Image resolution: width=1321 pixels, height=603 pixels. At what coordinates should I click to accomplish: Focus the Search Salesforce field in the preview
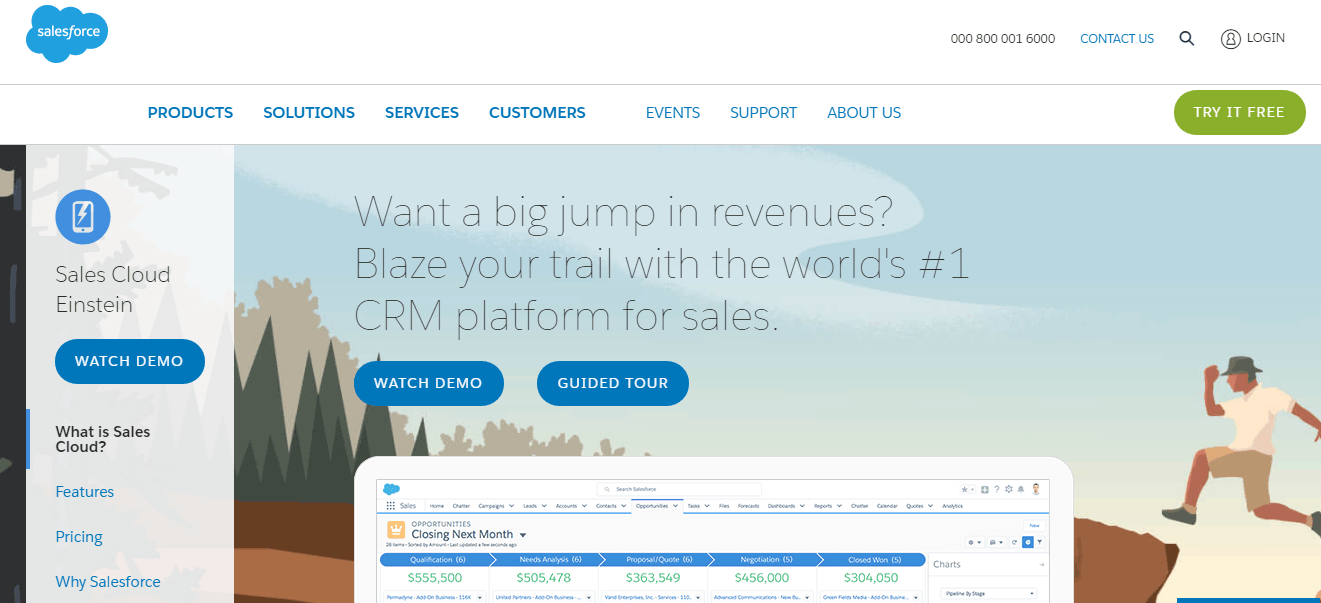click(679, 489)
